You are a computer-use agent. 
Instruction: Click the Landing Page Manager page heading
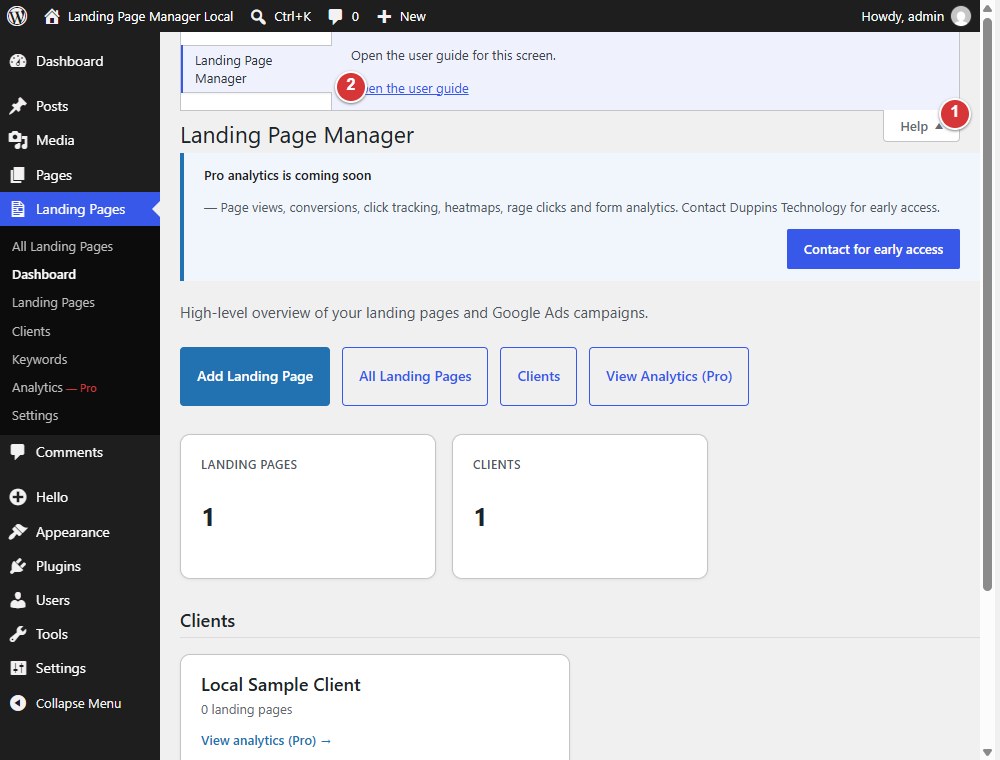[x=297, y=135]
